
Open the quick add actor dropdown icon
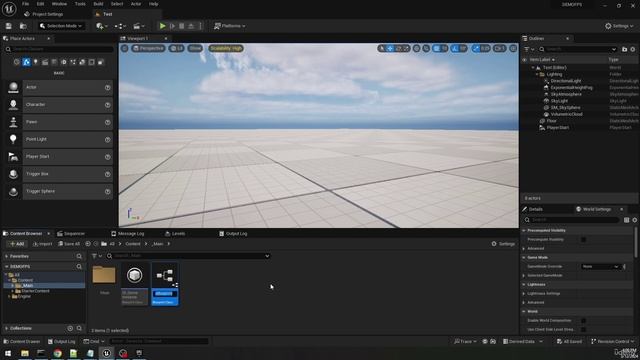coord(101,26)
